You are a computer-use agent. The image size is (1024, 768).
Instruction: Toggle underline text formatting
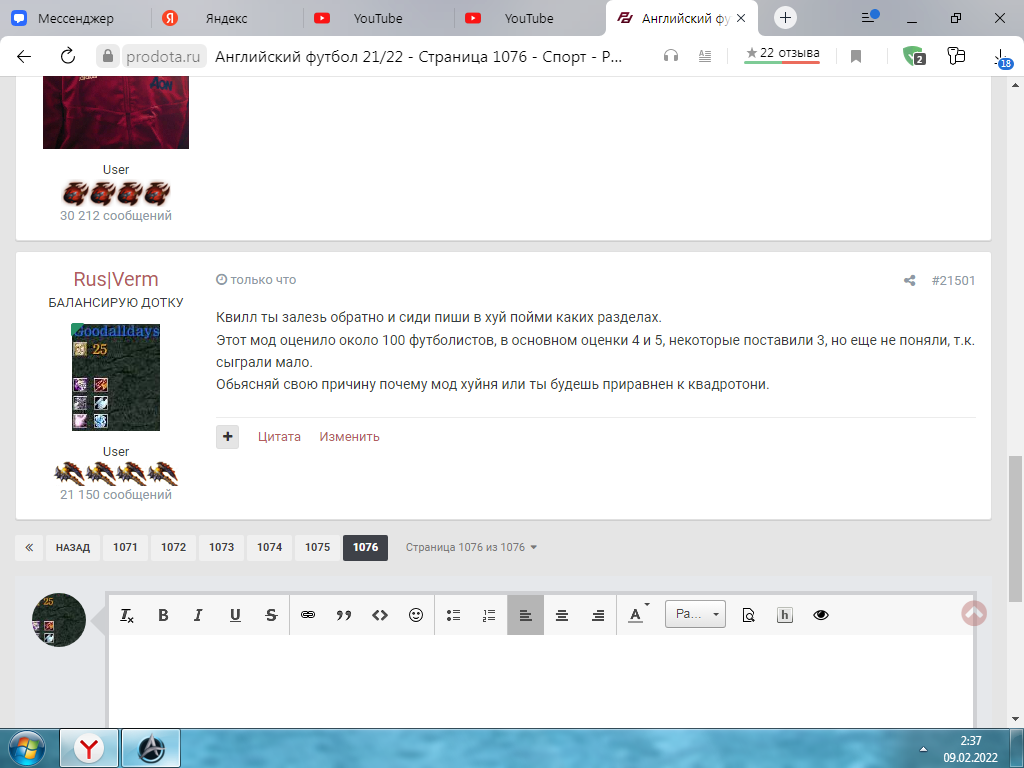click(x=235, y=616)
